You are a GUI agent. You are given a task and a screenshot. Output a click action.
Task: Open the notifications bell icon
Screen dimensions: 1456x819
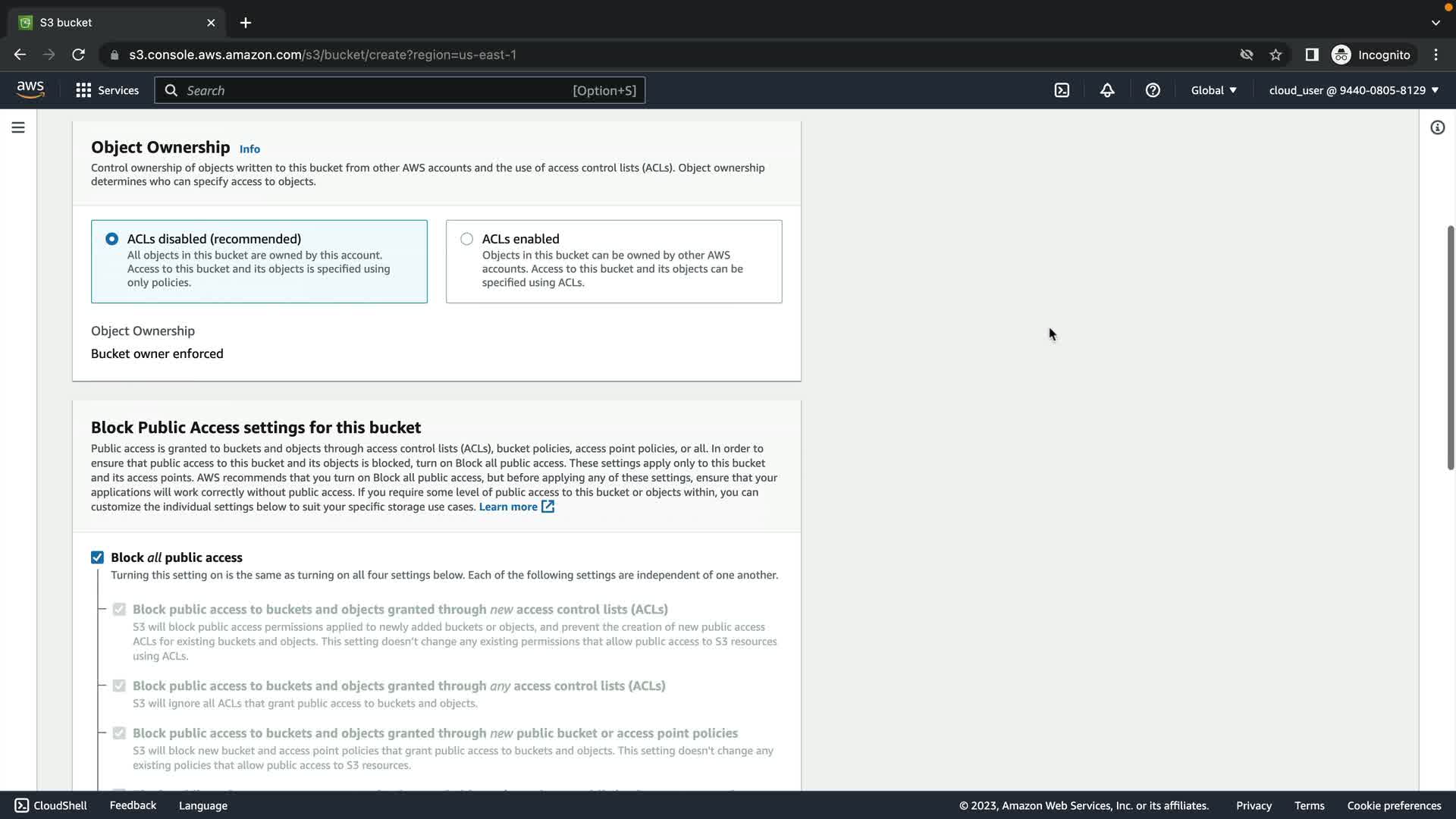[1107, 90]
